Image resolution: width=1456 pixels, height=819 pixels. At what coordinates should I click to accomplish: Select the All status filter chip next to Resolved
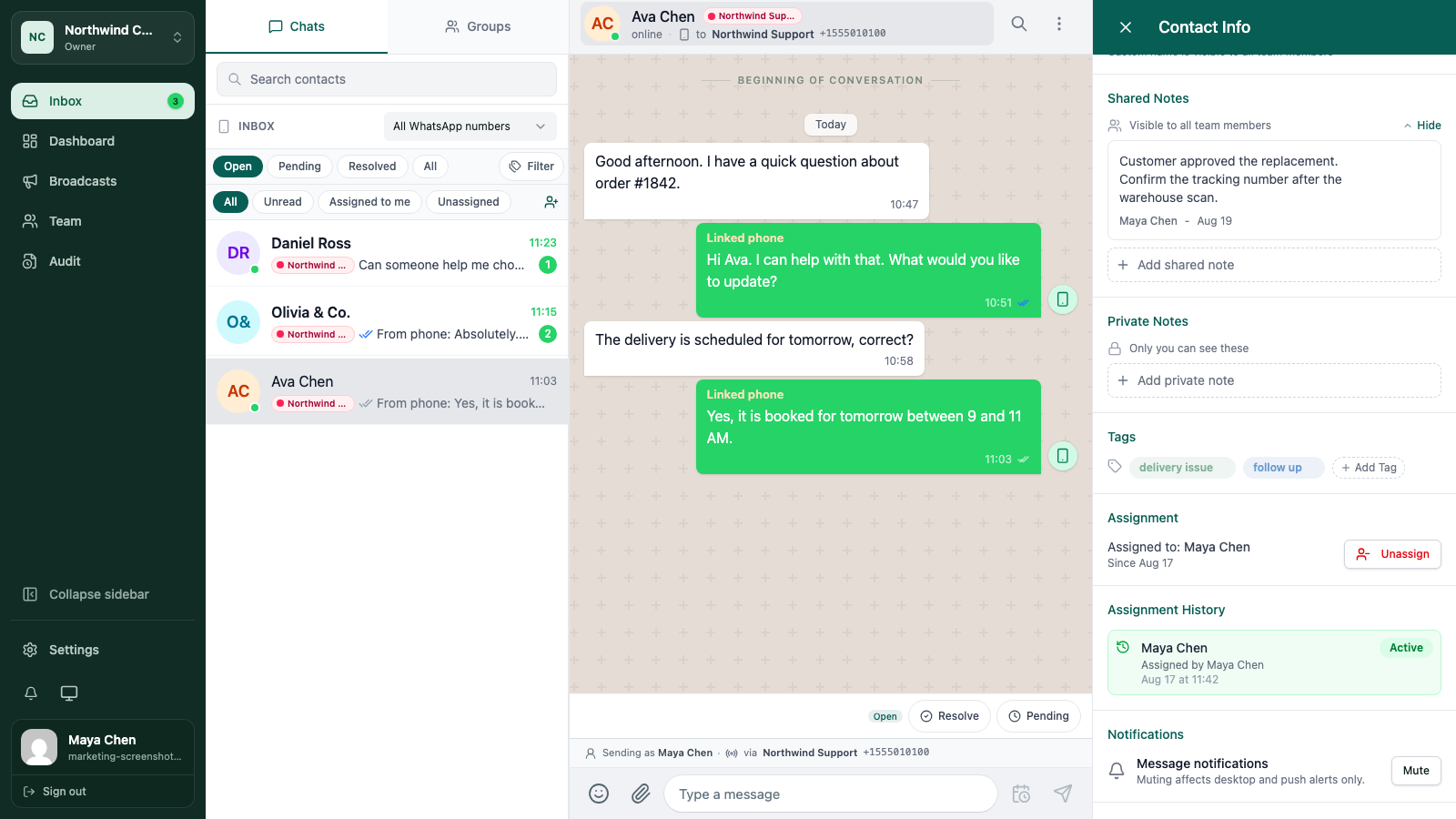pyautogui.click(x=430, y=167)
